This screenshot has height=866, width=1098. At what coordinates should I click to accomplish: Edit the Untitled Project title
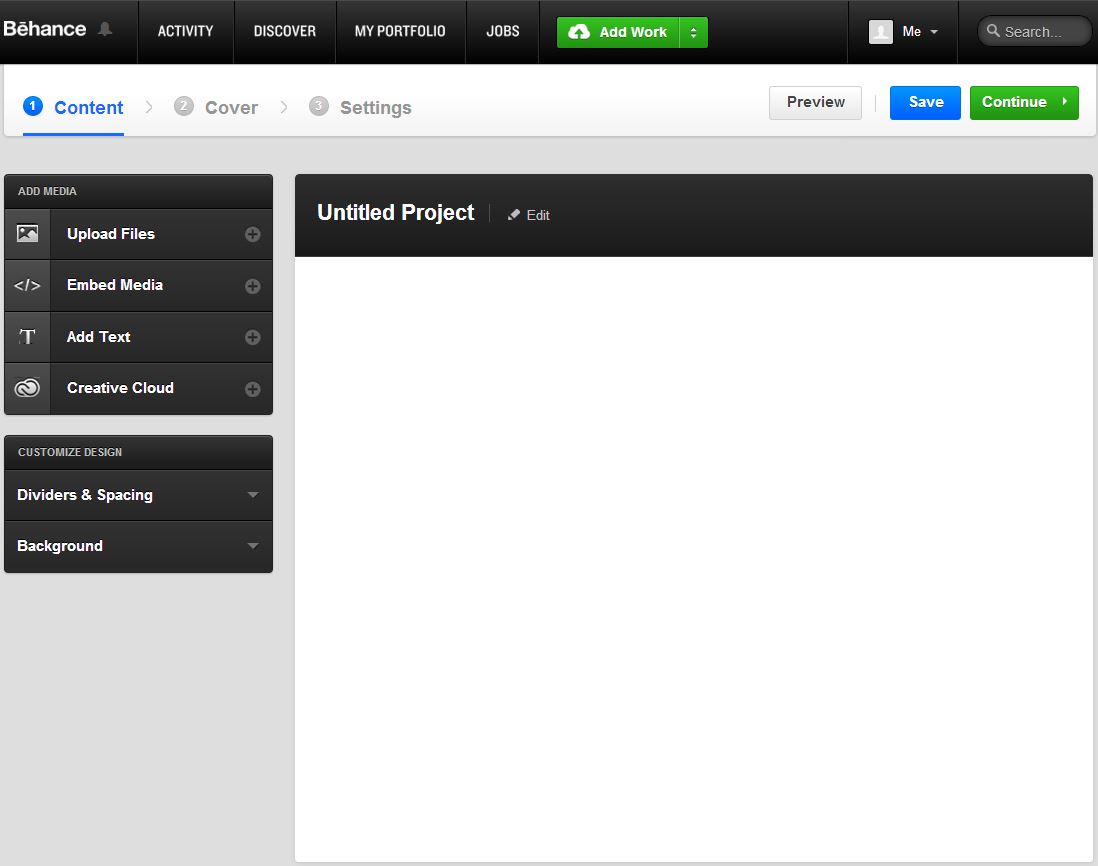[x=529, y=215]
